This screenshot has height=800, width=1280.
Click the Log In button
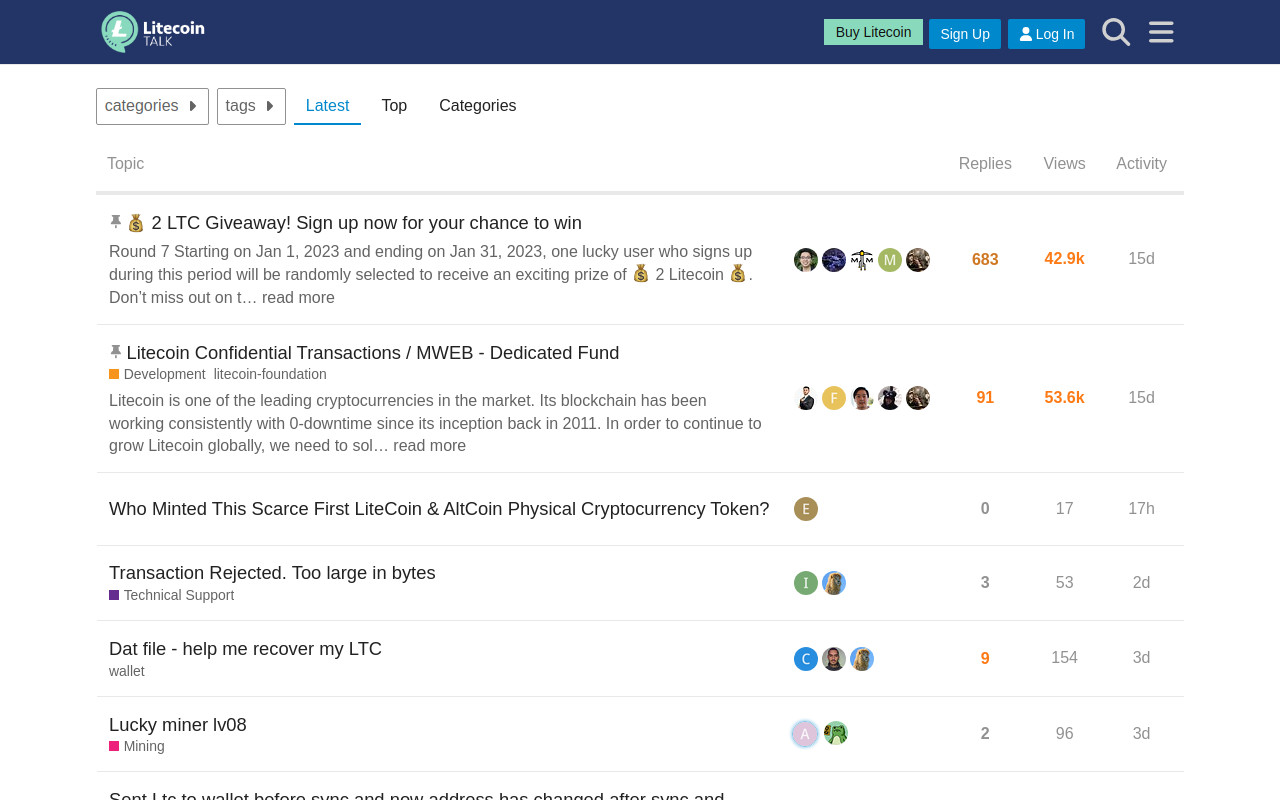1046,34
